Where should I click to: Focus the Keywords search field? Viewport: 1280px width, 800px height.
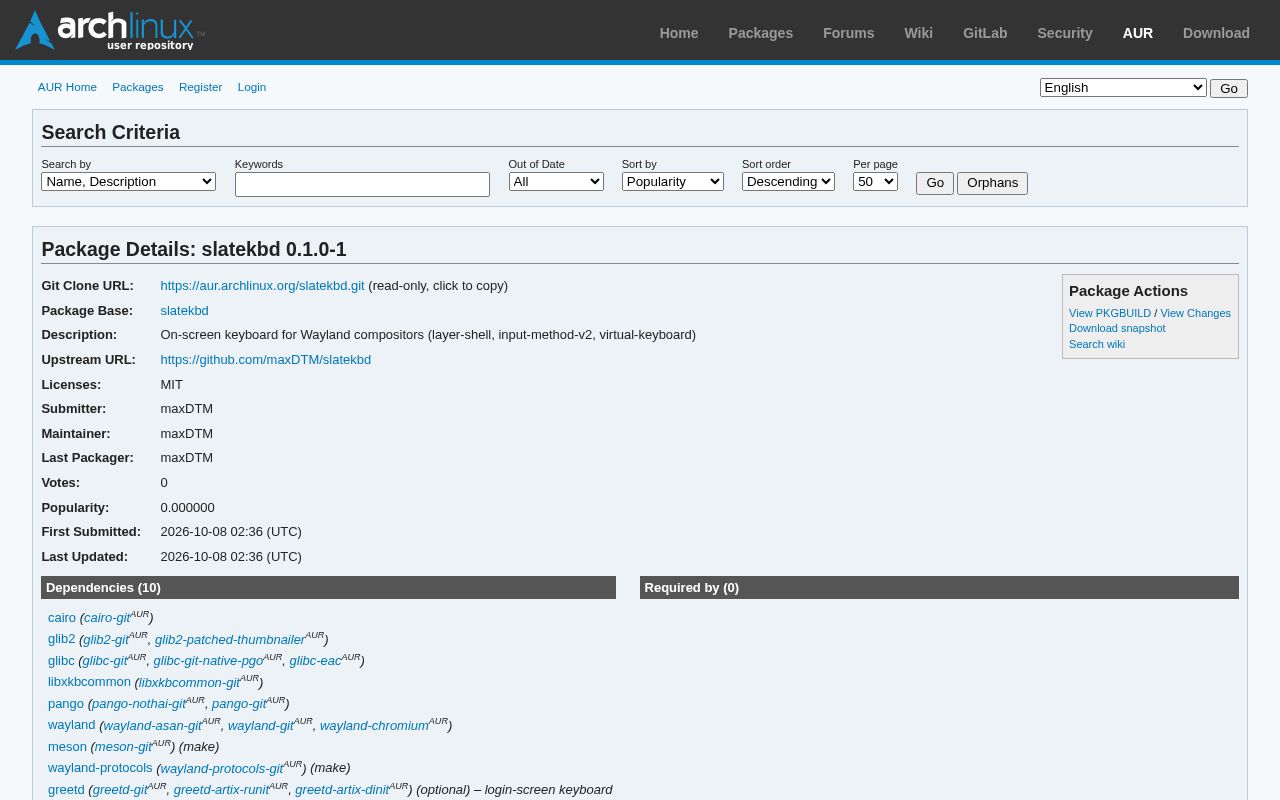point(362,184)
